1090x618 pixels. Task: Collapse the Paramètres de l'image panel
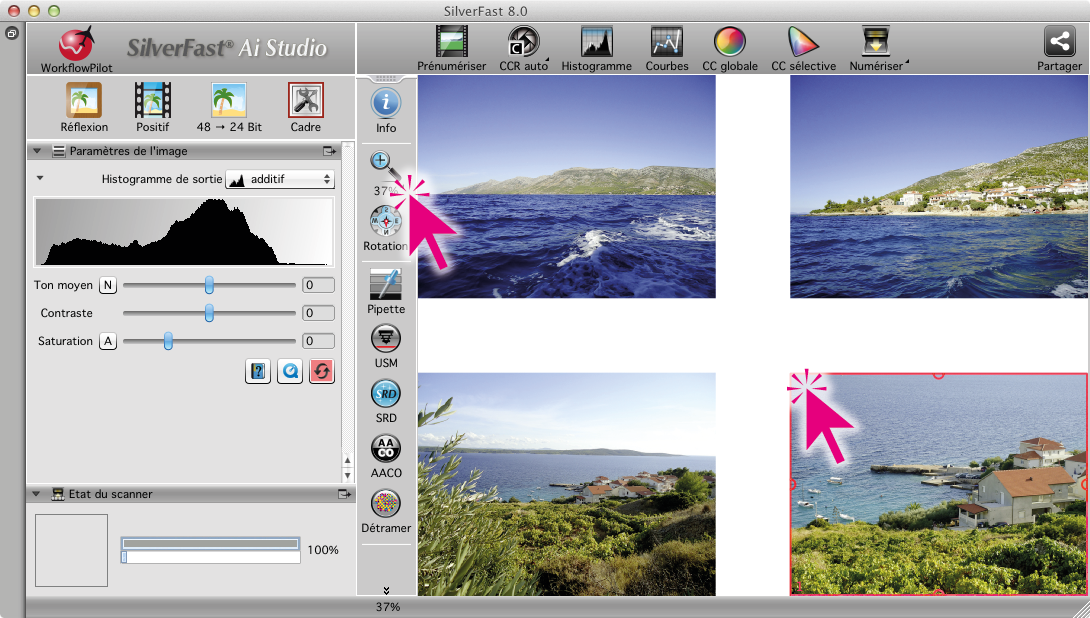coord(37,151)
